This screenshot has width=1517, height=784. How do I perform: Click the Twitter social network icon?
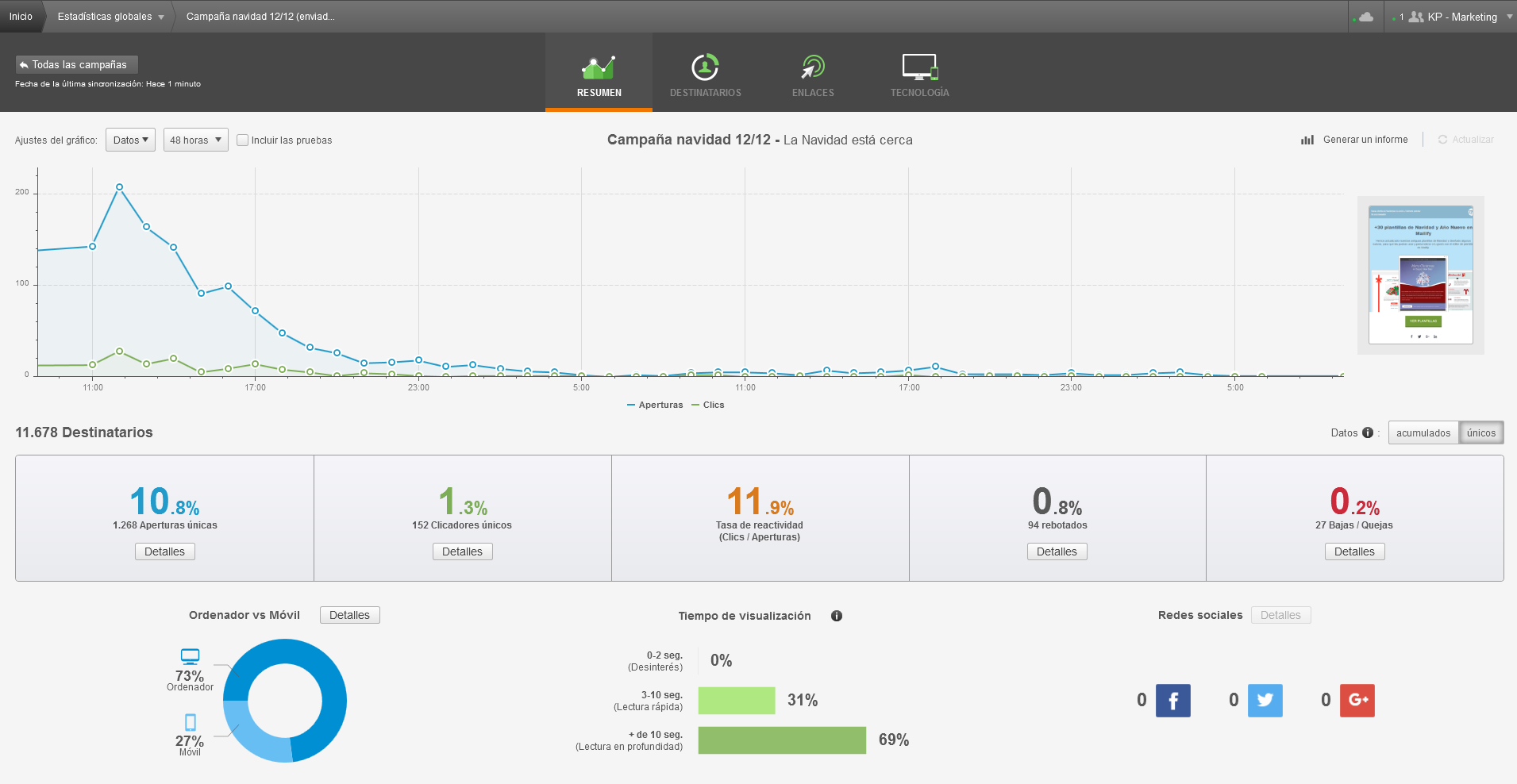pyautogui.click(x=1265, y=701)
